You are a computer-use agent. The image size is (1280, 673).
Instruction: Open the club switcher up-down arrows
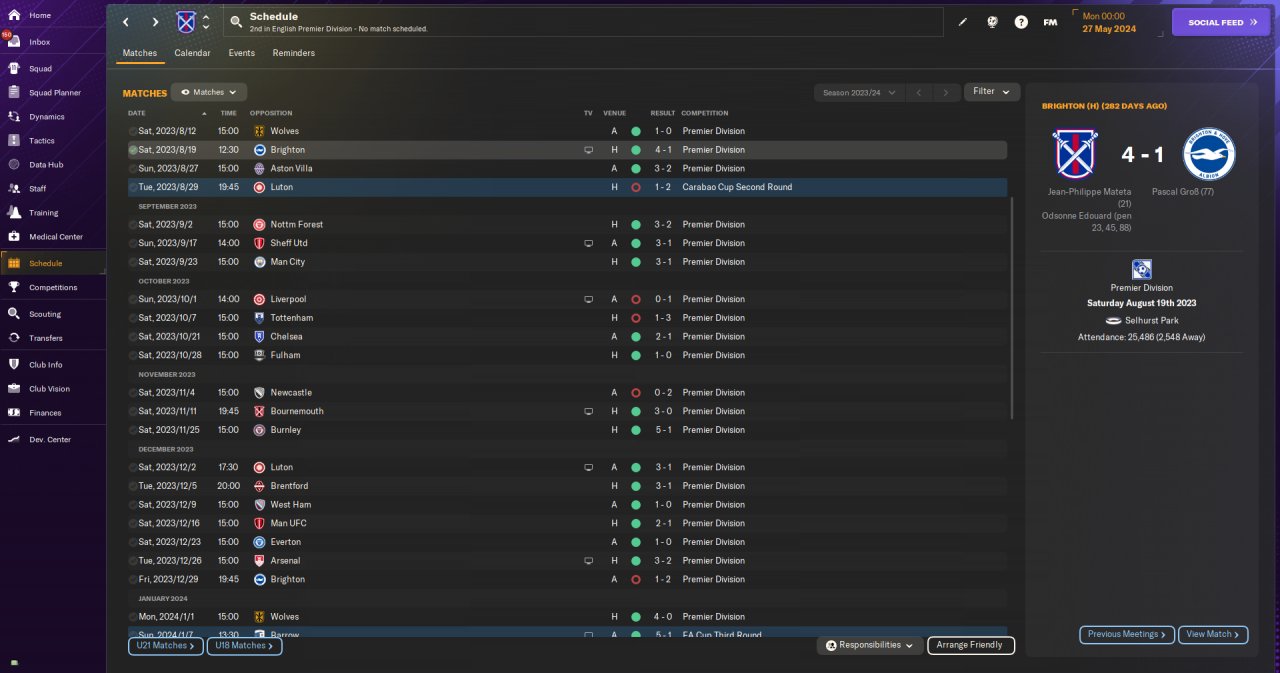[206, 22]
